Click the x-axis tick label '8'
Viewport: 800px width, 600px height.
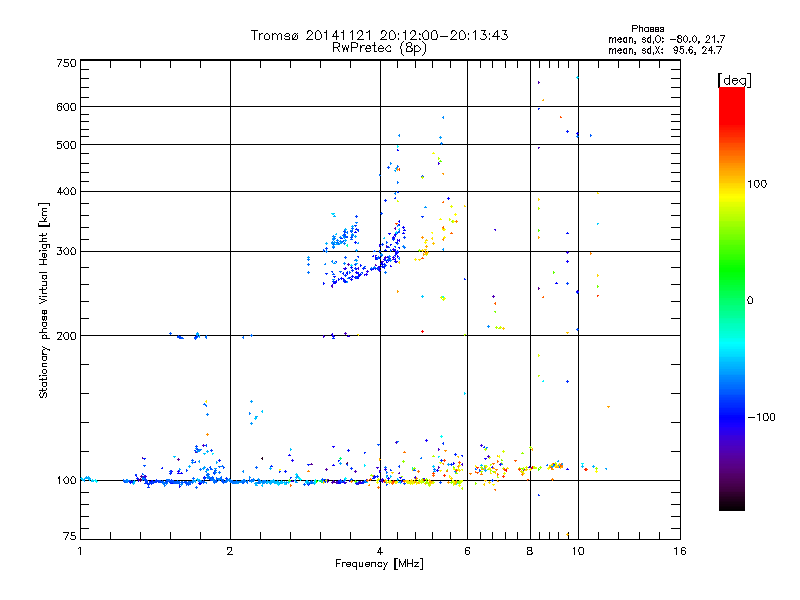[530, 551]
